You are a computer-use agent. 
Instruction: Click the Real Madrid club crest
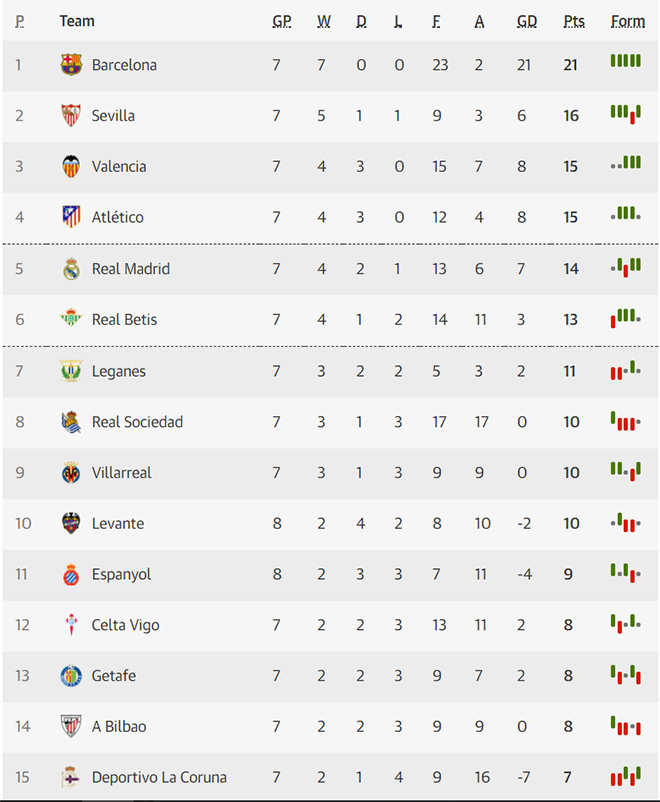click(71, 269)
